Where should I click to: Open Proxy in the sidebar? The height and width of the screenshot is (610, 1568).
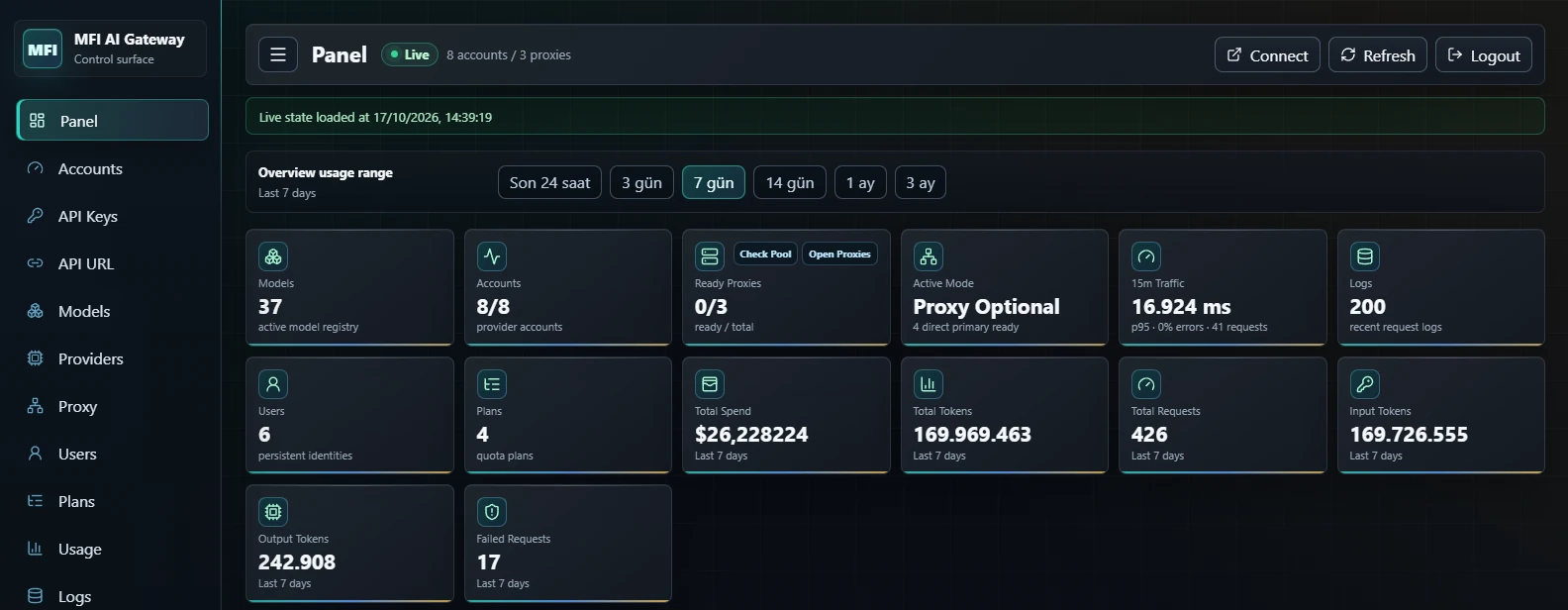113,406
